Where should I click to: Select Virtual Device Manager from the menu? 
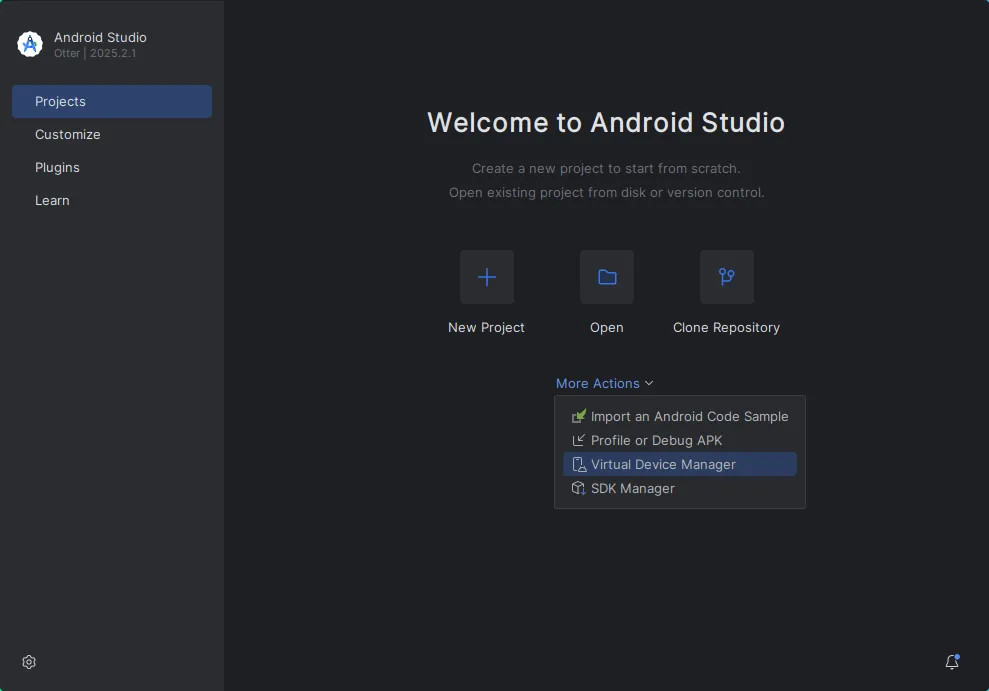663,463
